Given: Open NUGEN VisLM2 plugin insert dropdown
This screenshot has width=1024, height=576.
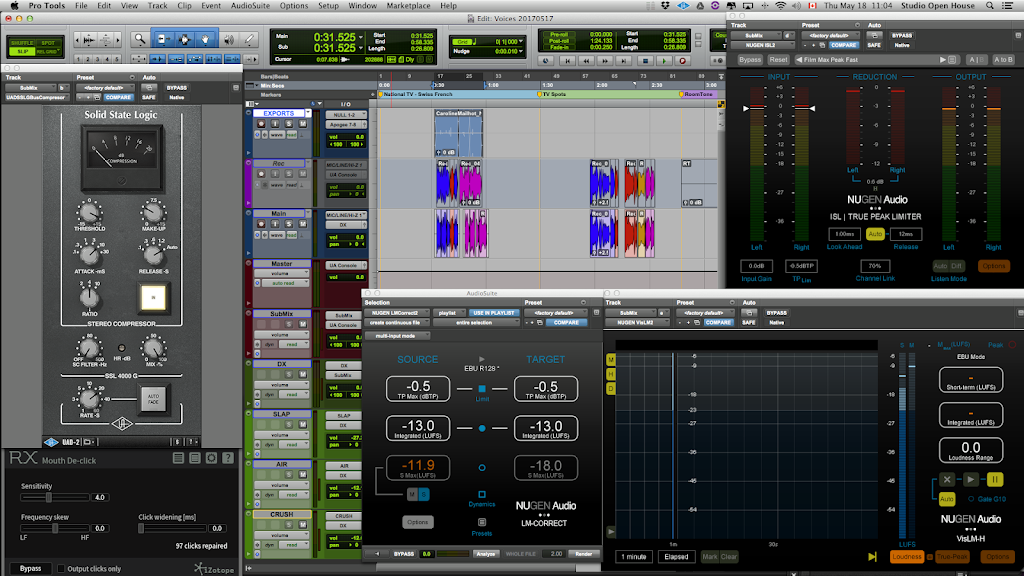Looking at the screenshot, I should click(635, 323).
